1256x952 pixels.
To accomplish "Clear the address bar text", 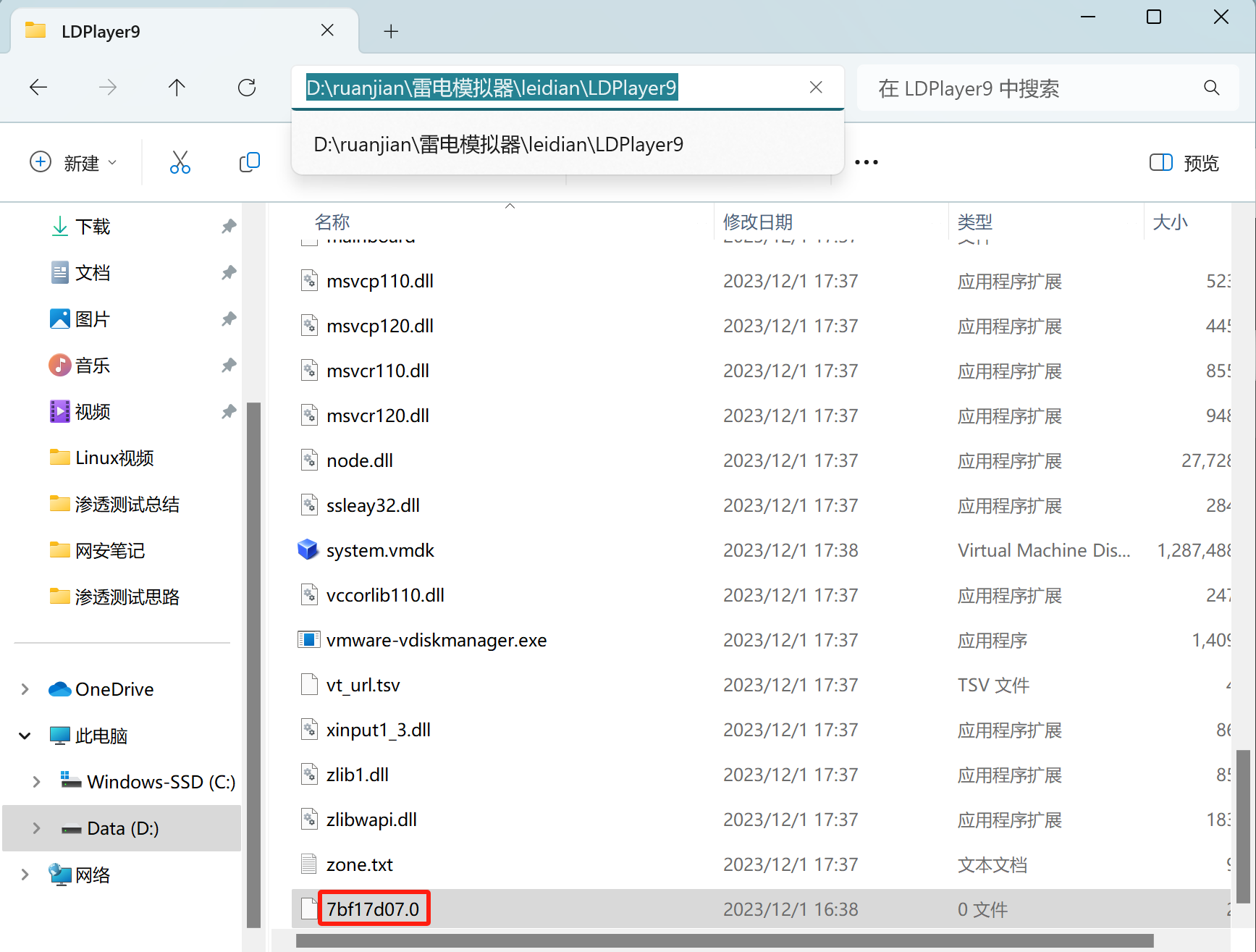I will pos(816,87).
